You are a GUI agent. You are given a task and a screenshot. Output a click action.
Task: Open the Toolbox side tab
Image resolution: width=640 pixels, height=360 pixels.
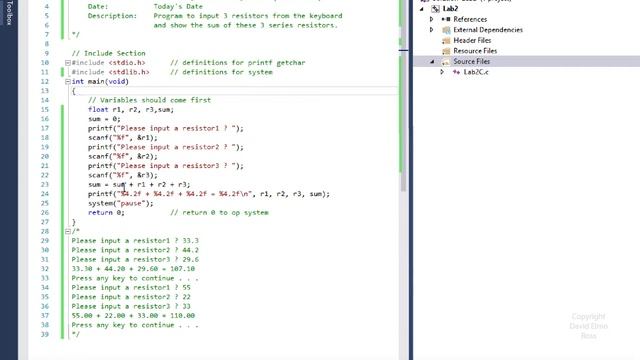(x=9, y=12)
